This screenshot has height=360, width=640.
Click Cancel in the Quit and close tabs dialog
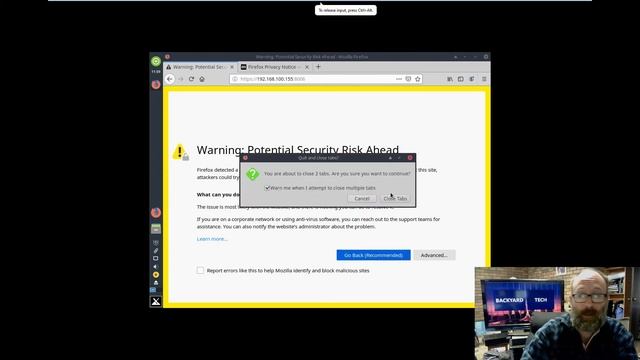click(362, 198)
